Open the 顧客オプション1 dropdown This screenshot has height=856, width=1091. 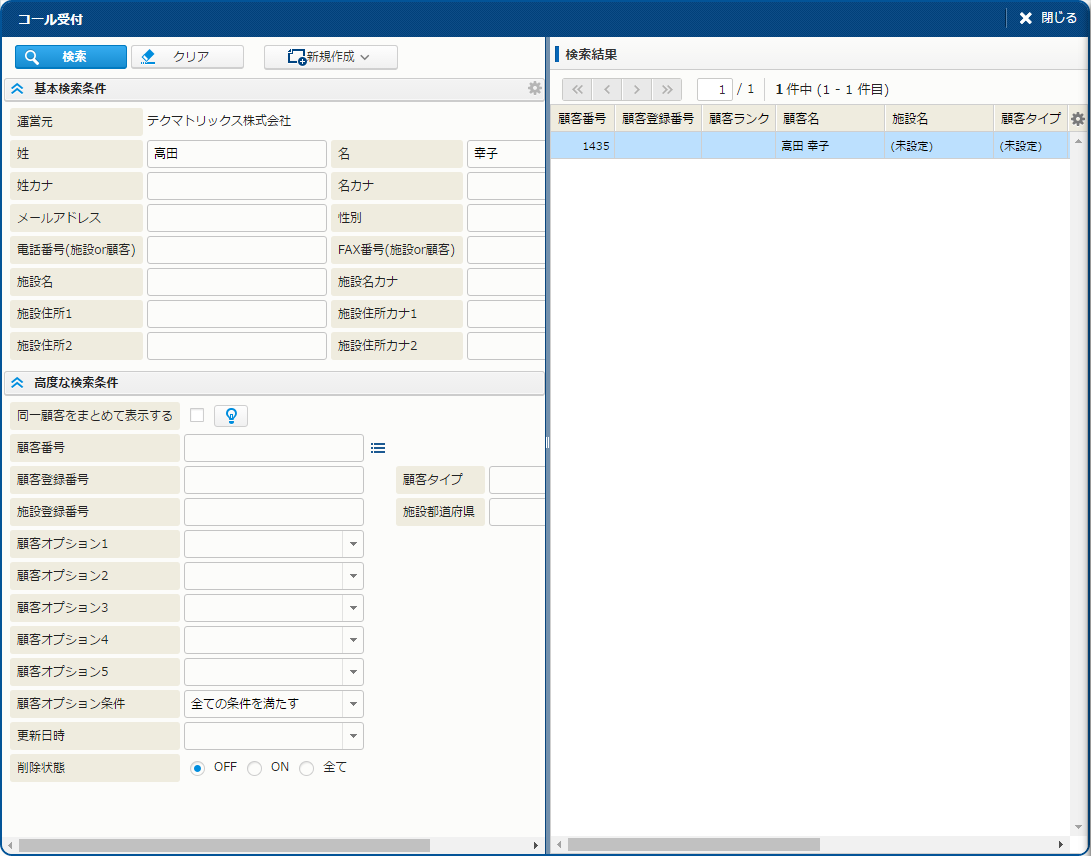click(x=353, y=544)
